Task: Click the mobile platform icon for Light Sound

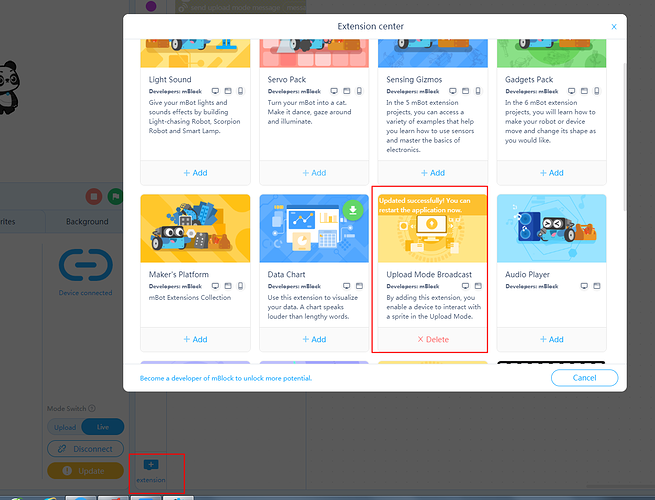Action: 241,91
